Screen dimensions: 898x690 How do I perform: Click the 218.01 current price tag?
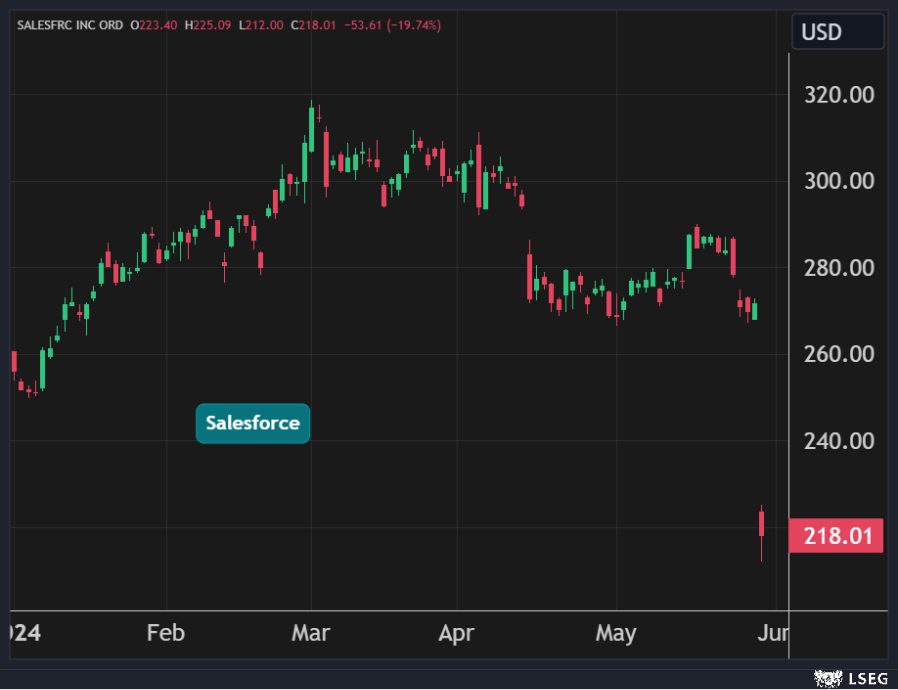[836, 536]
